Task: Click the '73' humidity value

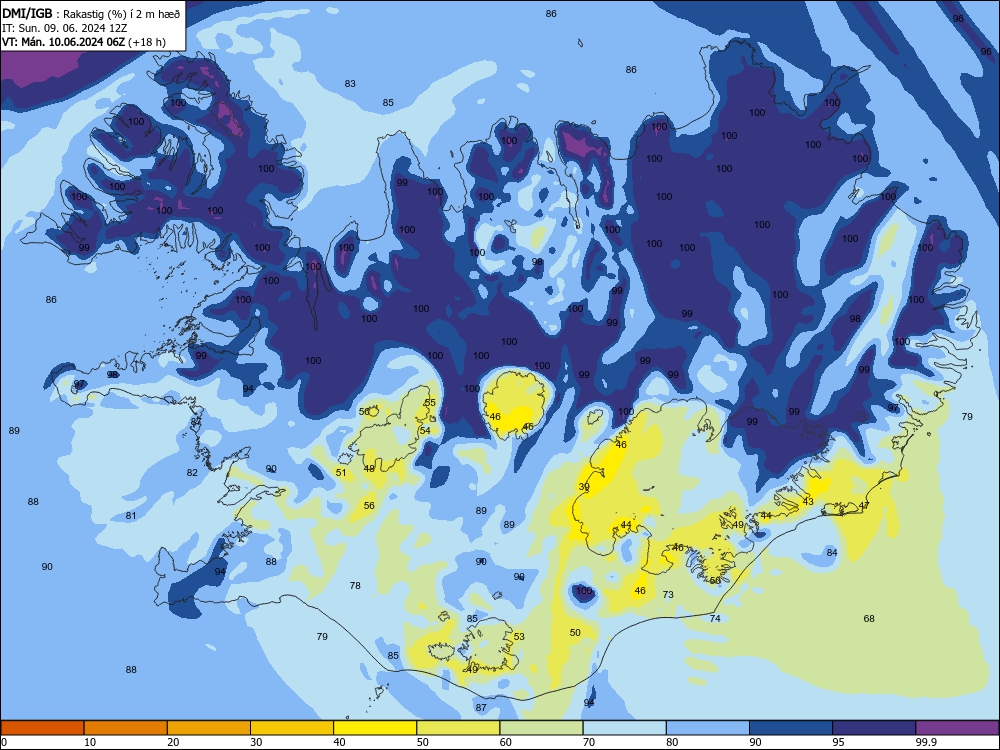Action: 668,594
